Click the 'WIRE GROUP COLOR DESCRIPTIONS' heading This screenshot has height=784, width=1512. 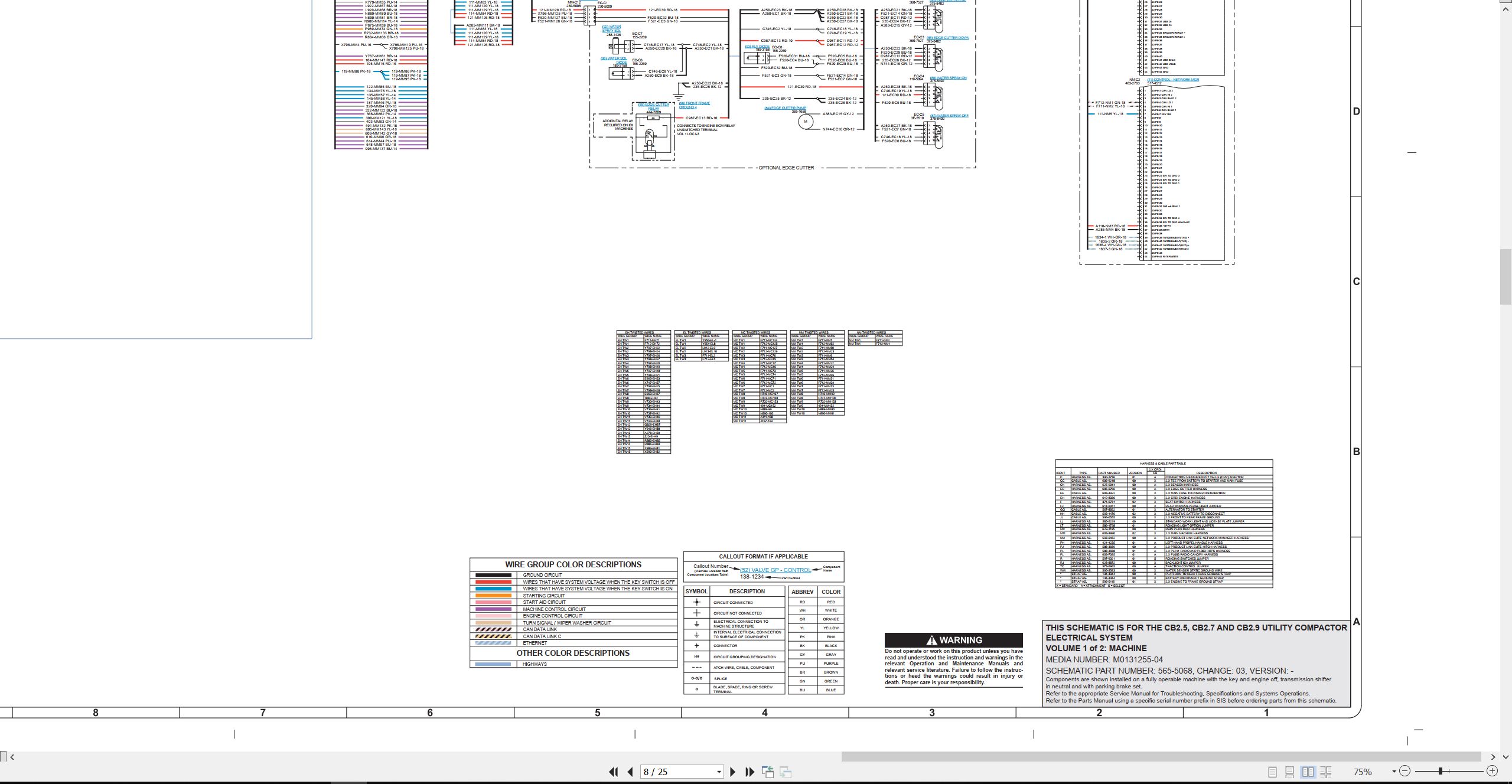pyautogui.click(x=573, y=564)
